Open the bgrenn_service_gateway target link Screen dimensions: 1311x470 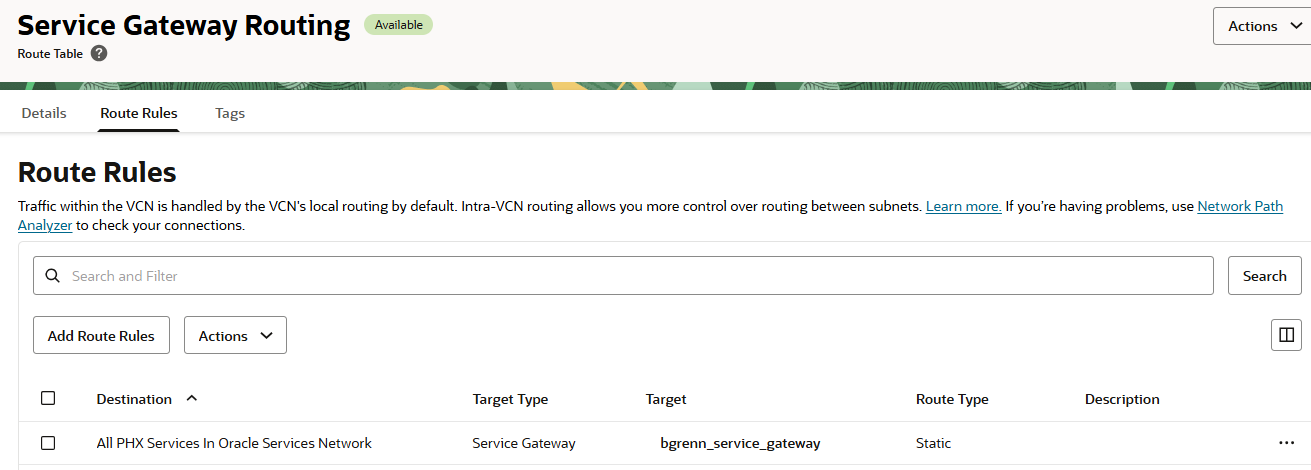tap(740, 443)
